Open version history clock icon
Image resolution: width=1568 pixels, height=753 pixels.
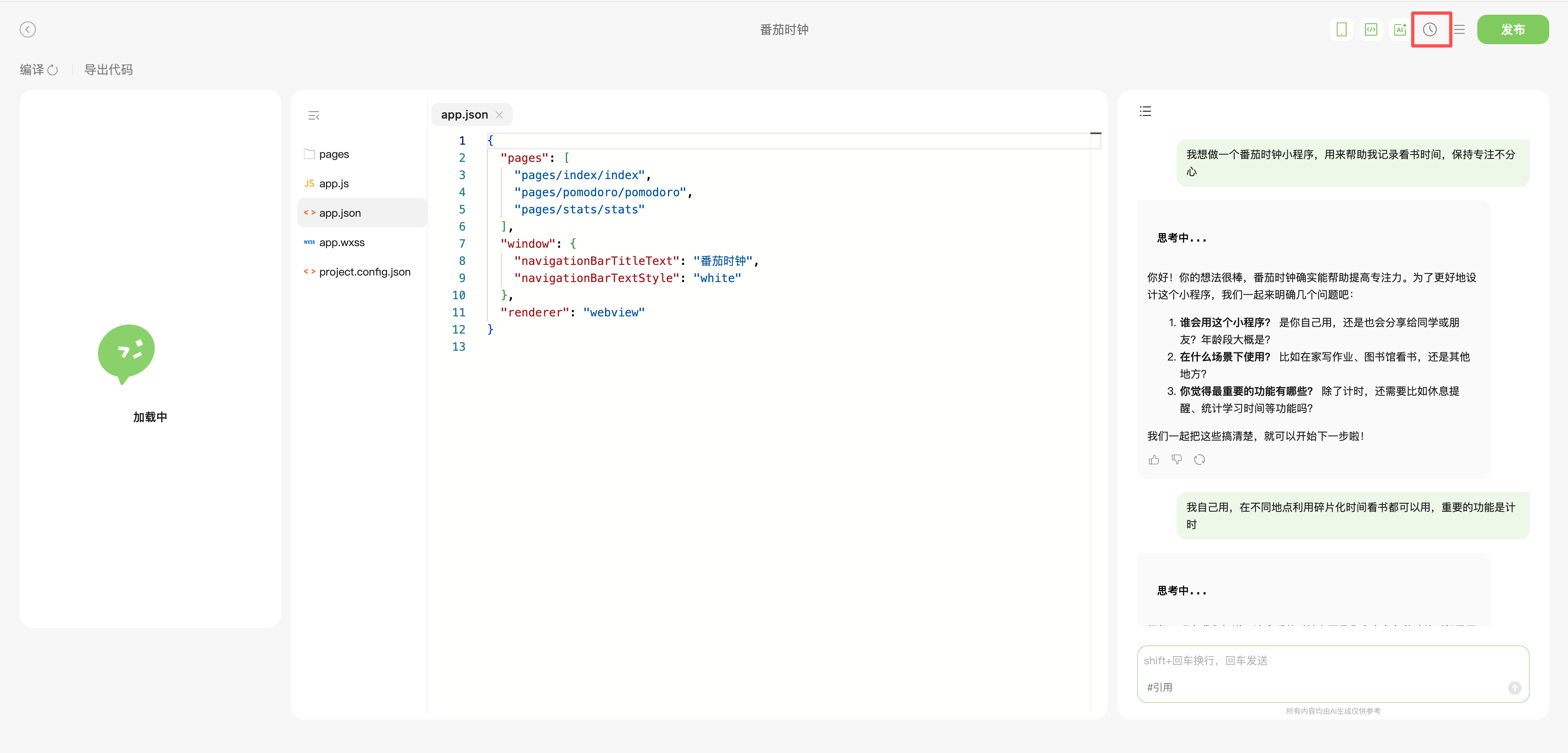coord(1430,29)
